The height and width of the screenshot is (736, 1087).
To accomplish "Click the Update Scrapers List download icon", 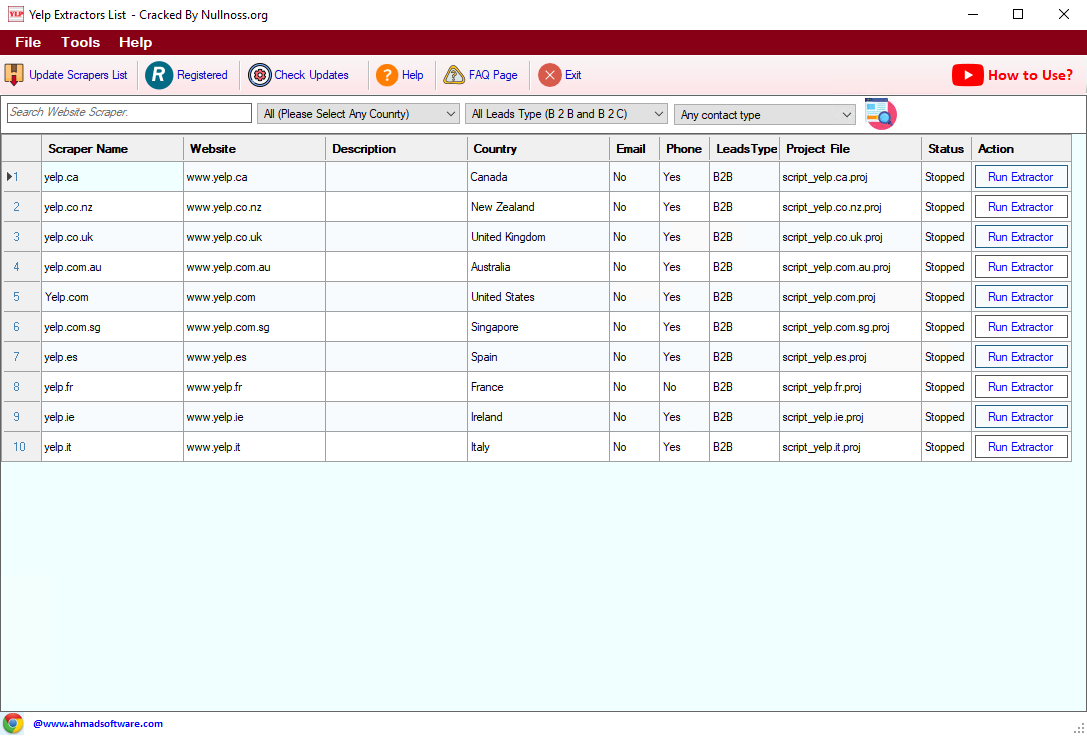I will [14, 75].
